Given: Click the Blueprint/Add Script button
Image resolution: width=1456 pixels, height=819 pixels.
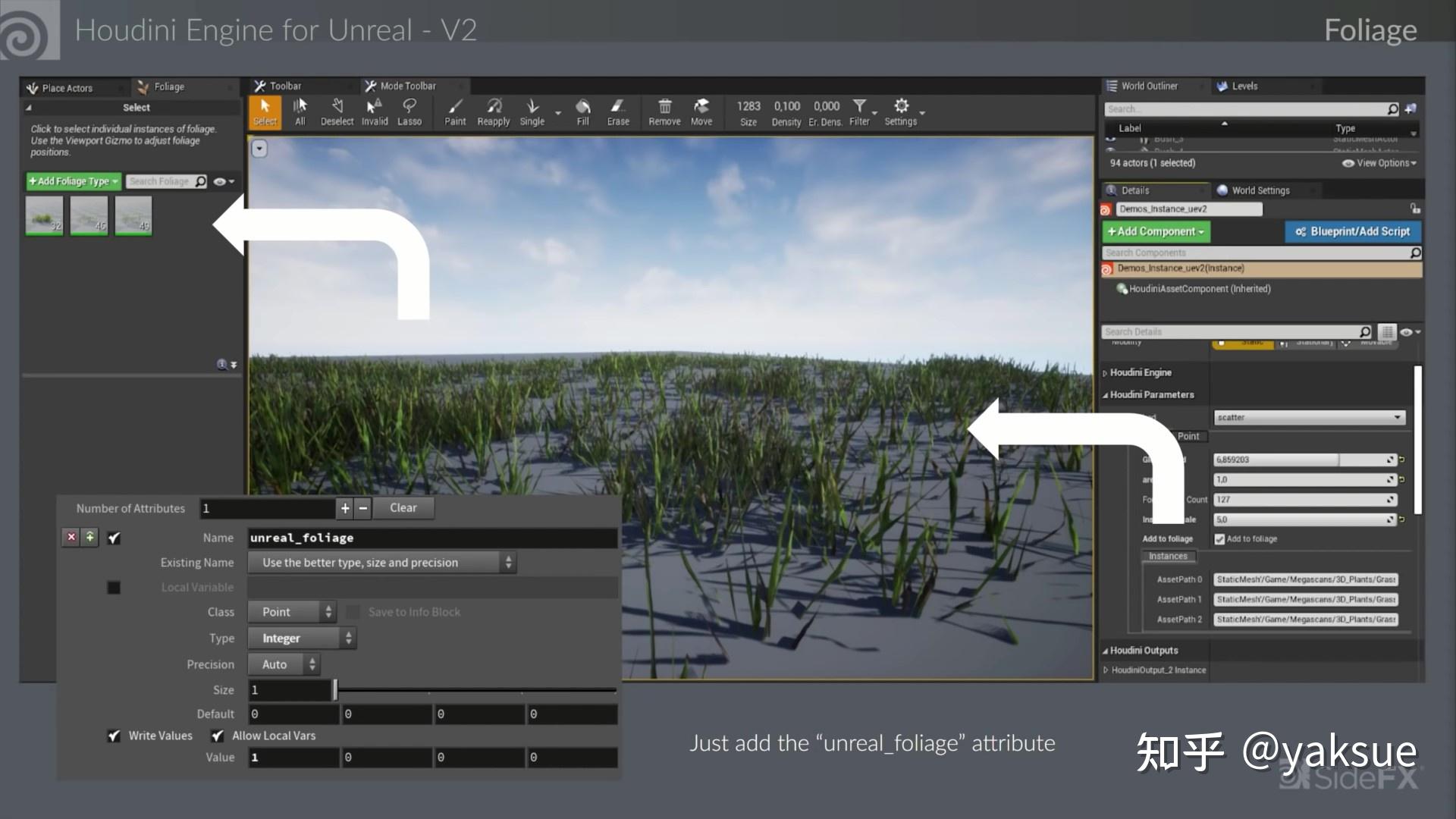Looking at the screenshot, I should 1352,231.
